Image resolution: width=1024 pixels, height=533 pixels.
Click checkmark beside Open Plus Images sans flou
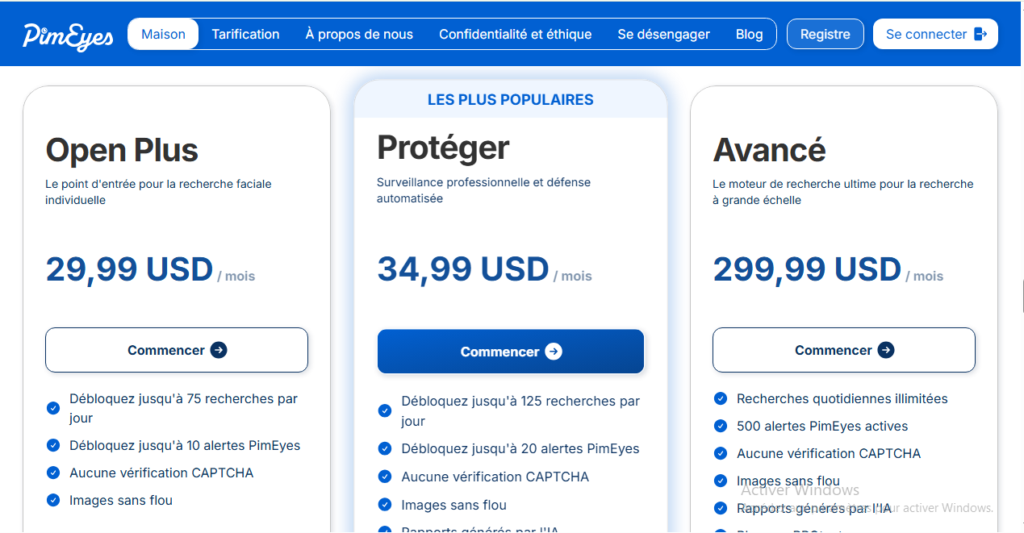coord(54,500)
